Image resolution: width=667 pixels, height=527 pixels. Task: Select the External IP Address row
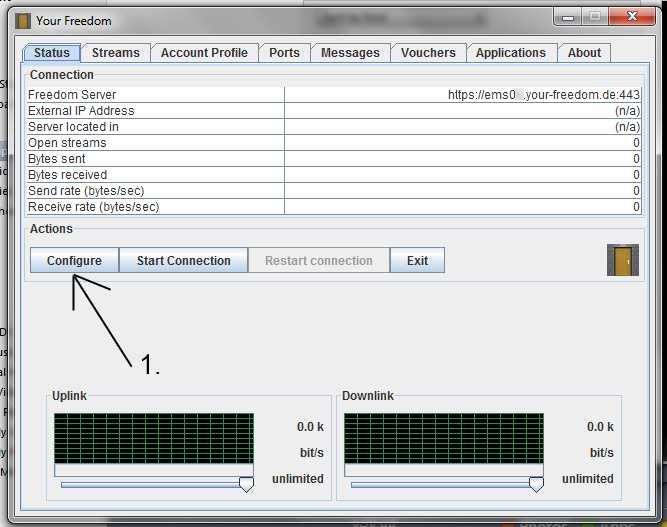click(x=334, y=111)
